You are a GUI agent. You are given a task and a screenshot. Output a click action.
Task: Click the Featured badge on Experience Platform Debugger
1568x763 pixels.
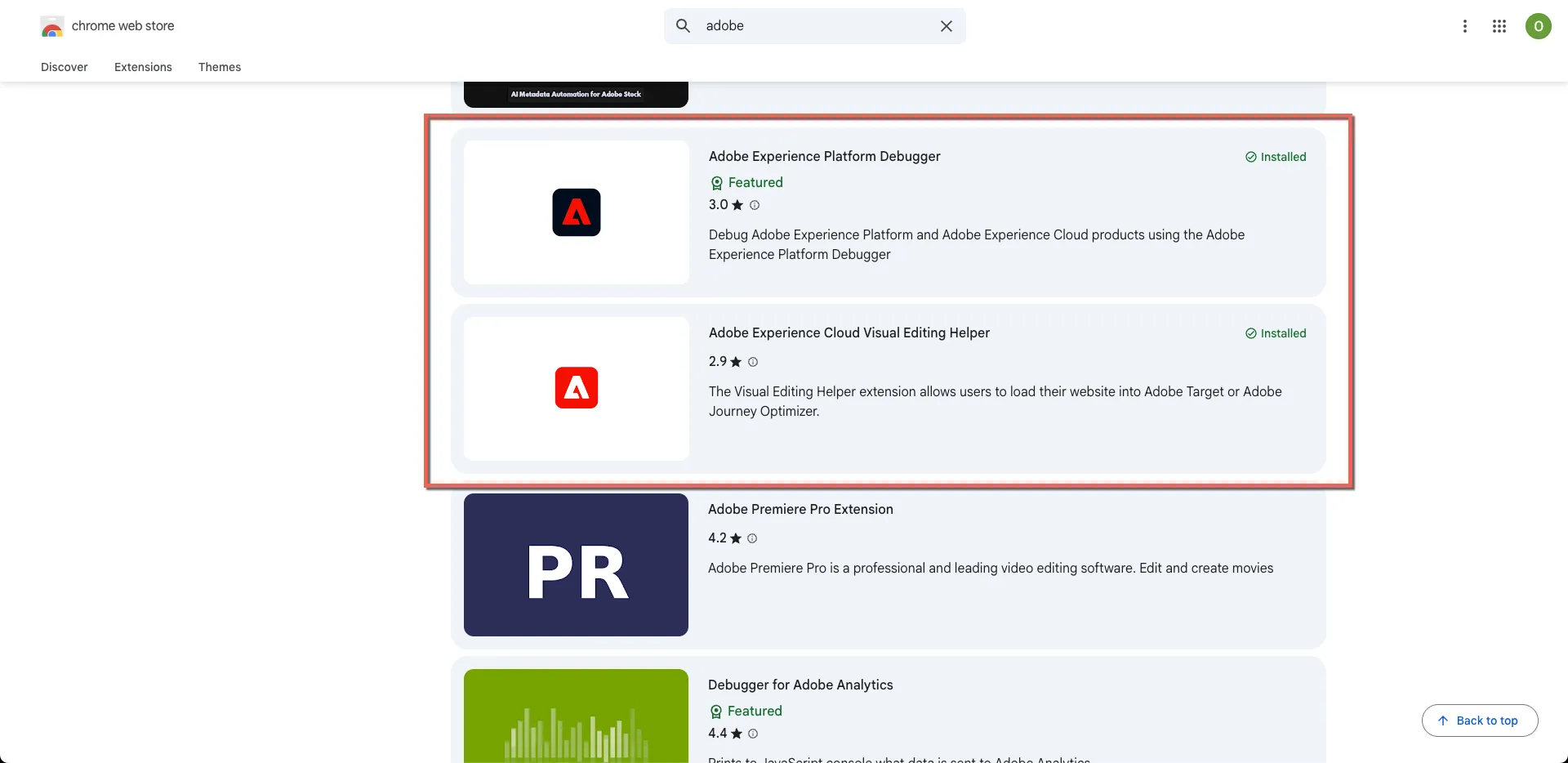point(746,182)
